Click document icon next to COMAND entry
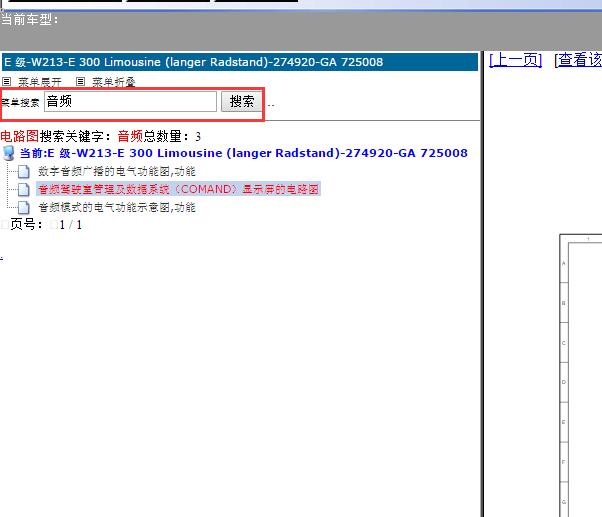Image resolution: width=602 pixels, height=517 pixels. [24, 189]
